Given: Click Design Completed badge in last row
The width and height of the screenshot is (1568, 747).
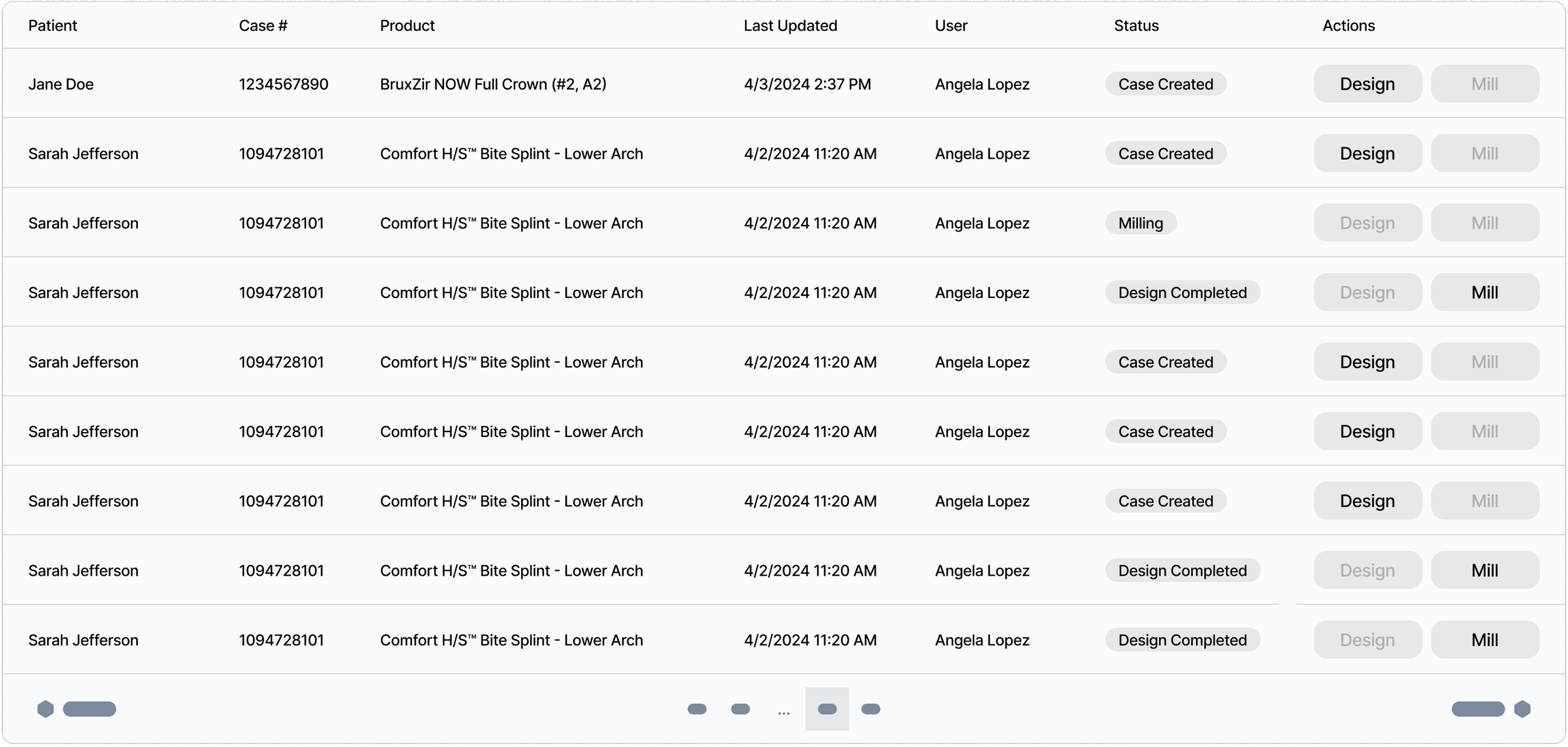Looking at the screenshot, I should 1182,640.
